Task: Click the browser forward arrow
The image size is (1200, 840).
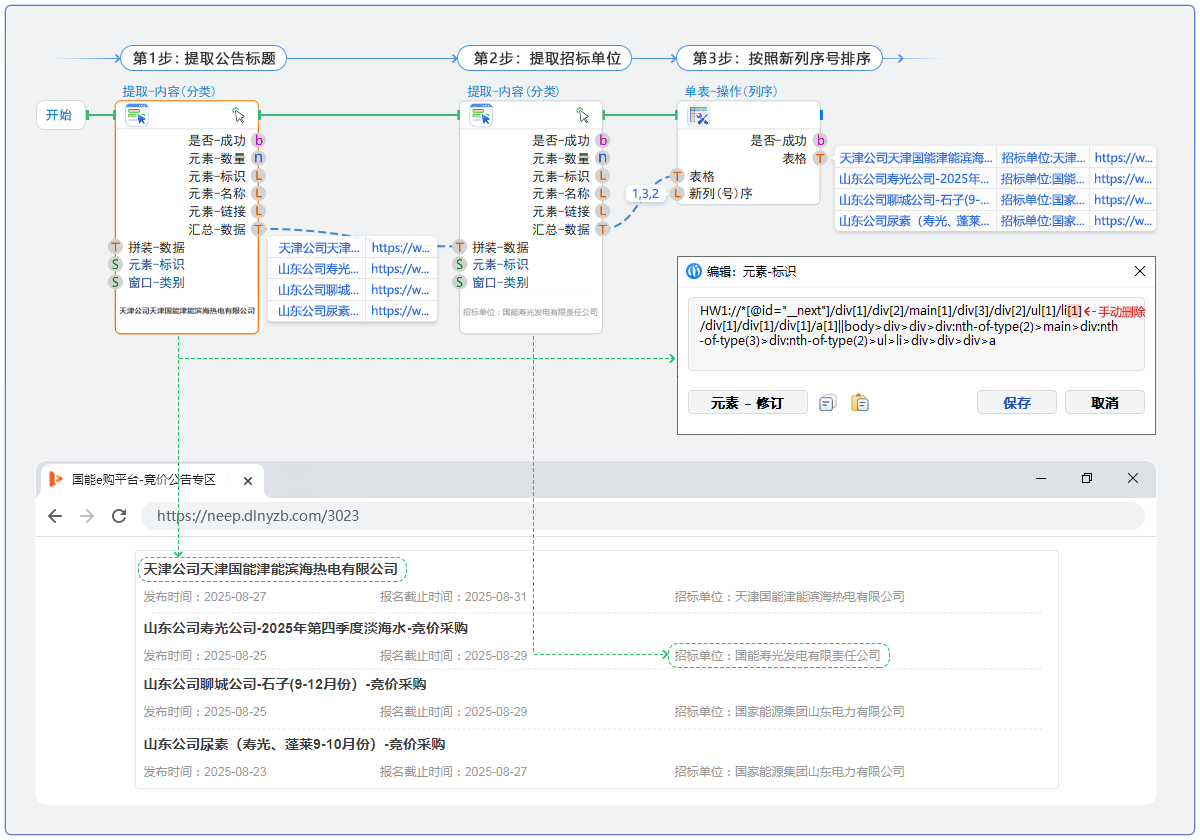Action: [87, 516]
